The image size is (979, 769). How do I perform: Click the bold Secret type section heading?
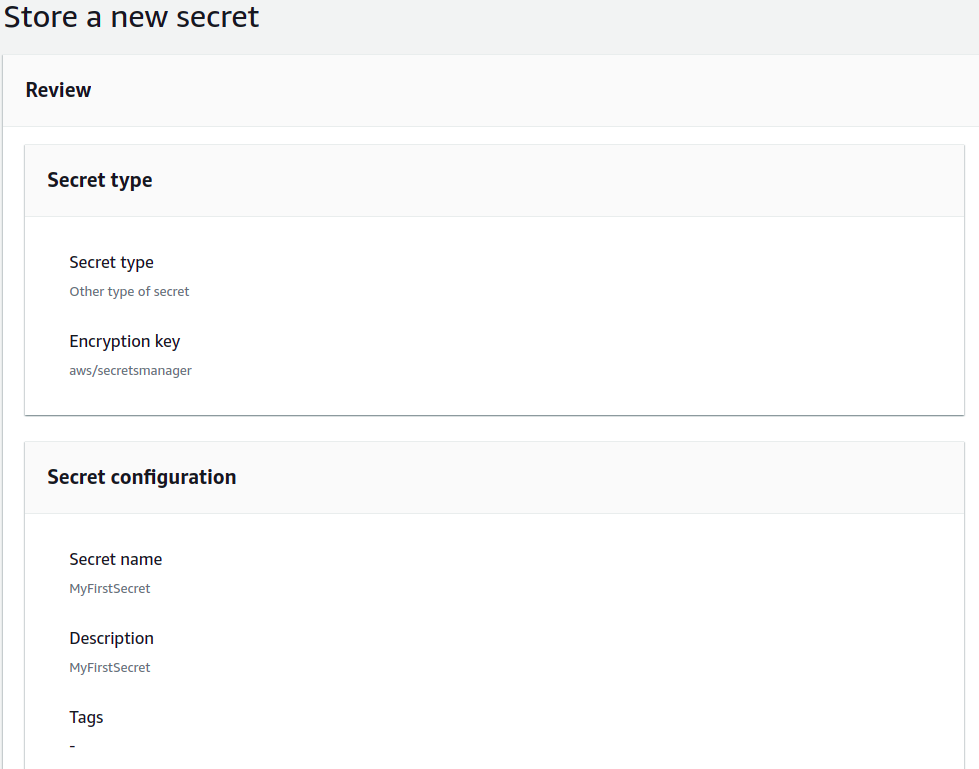point(100,180)
